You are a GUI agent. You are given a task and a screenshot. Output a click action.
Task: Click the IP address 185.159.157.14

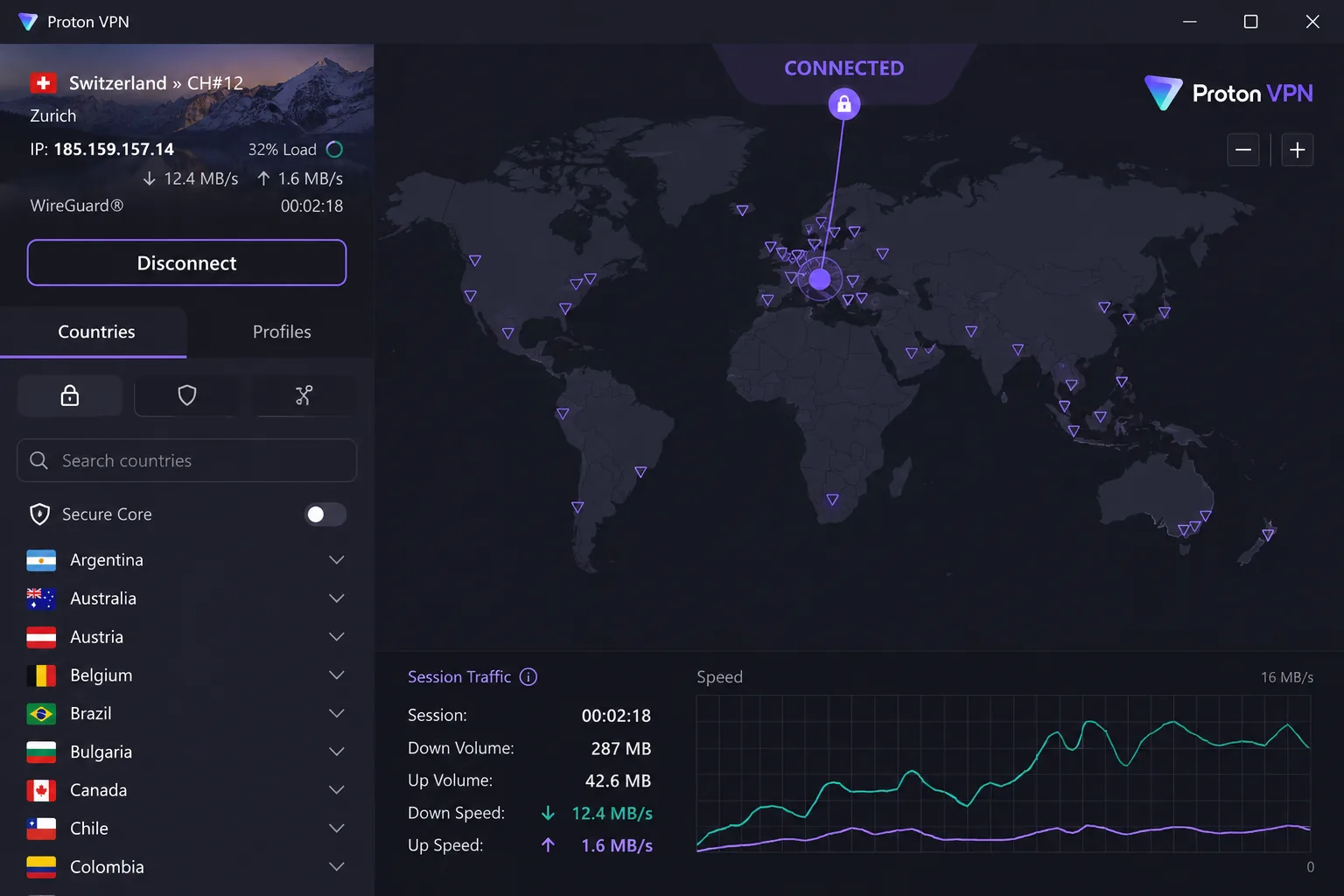(114, 150)
